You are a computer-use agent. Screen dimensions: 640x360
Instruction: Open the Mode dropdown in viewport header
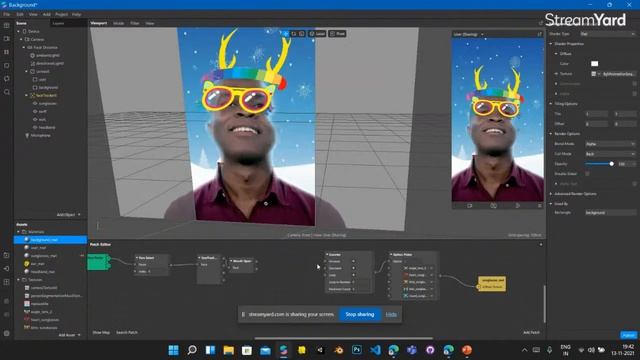(x=118, y=23)
